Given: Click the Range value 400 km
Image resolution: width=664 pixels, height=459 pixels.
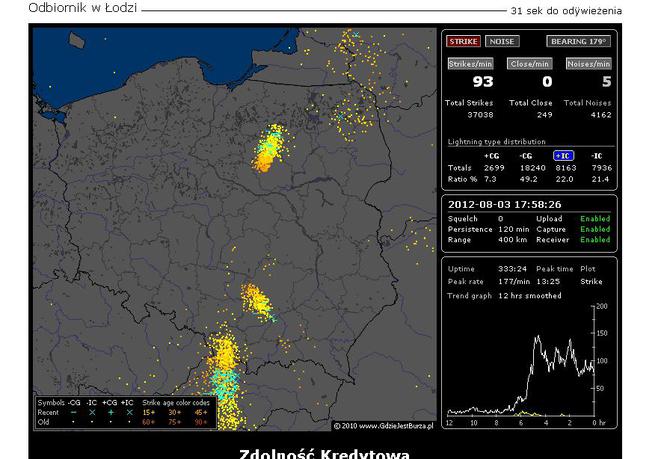Looking at the screenshot, I should tap(512, 240).
